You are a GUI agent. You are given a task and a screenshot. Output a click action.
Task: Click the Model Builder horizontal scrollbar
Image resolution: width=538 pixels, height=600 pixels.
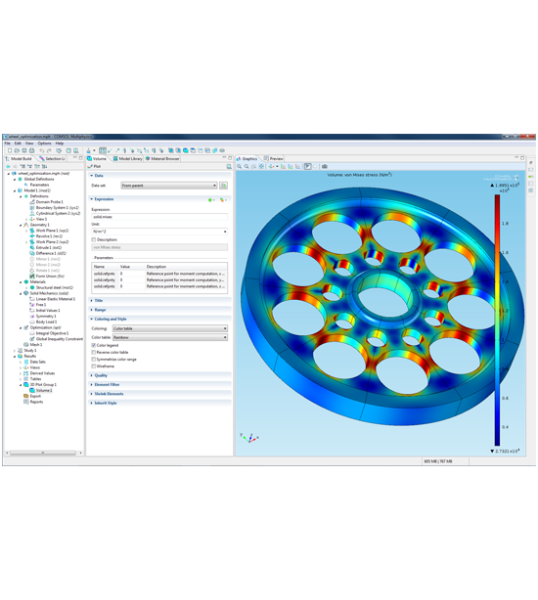[x=43, y=453]
